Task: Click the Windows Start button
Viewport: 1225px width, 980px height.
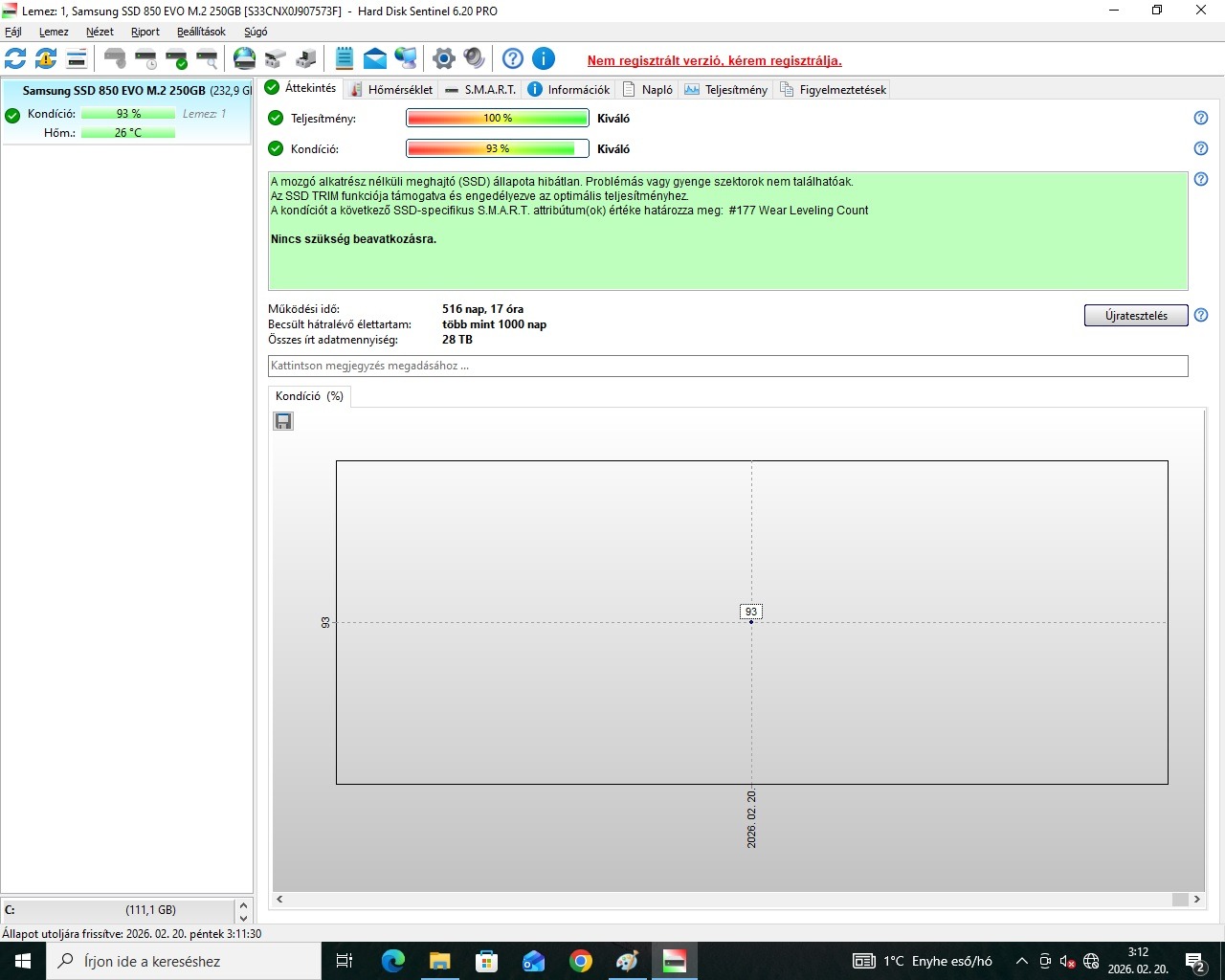Action: (x=23, y=961)
